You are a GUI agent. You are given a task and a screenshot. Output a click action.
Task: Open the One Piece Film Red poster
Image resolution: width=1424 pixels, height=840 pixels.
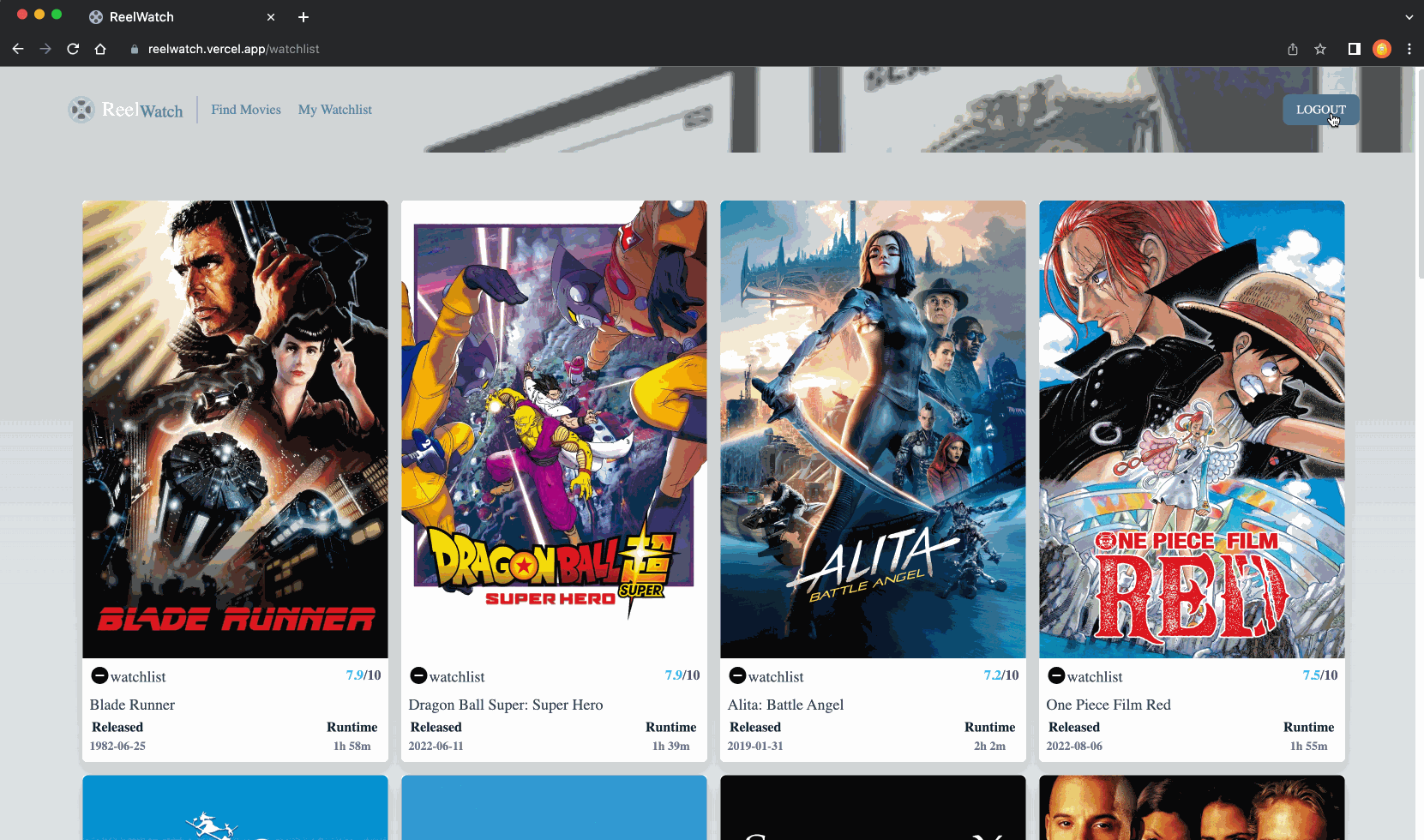[1192, 429]
